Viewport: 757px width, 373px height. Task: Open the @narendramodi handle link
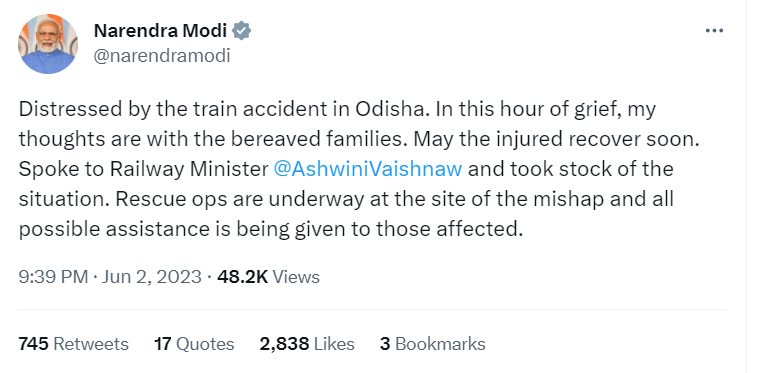162,56
